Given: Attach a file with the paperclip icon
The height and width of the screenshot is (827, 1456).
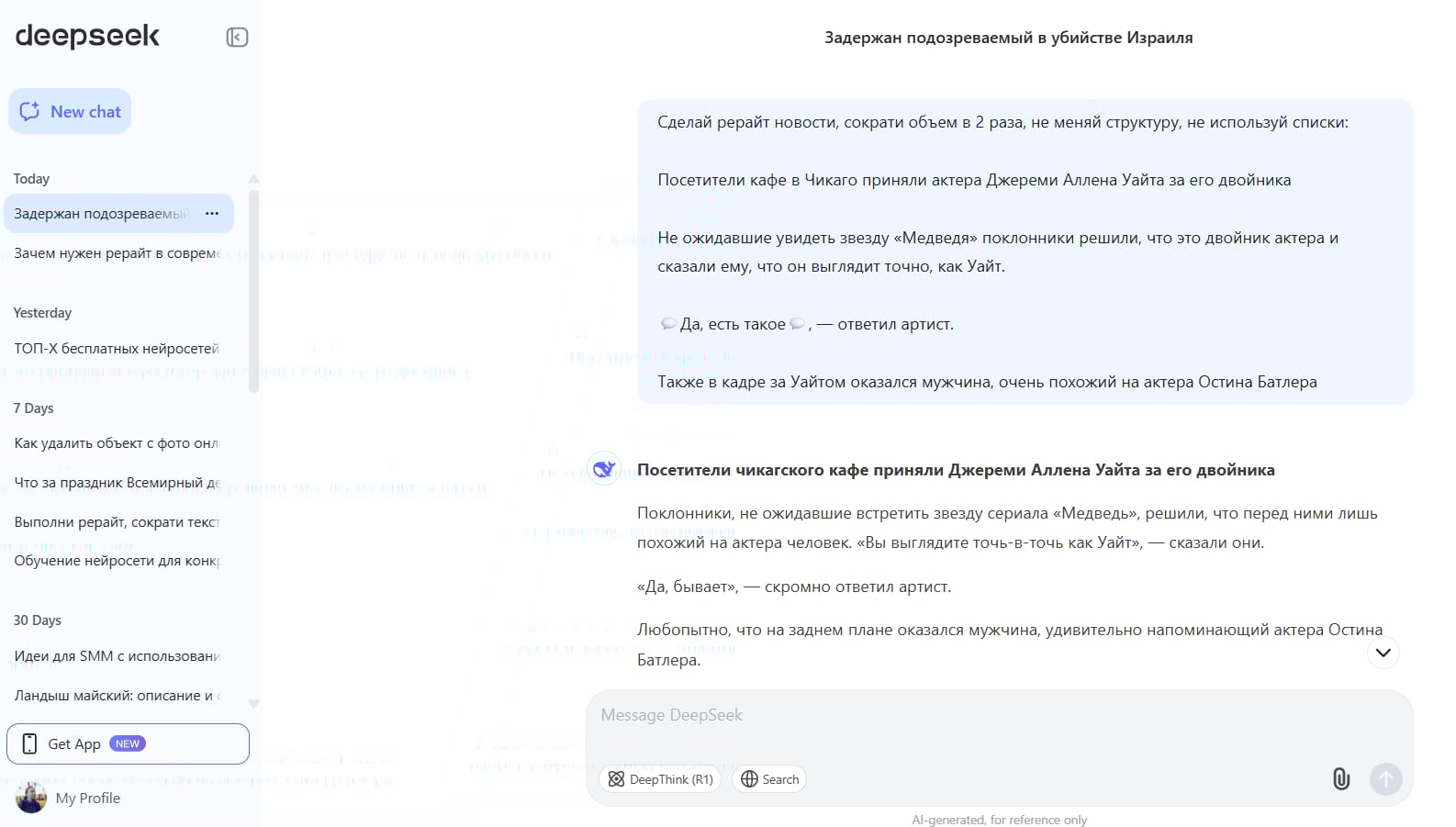Looking at the screenshot, I should pos(1341,779).
